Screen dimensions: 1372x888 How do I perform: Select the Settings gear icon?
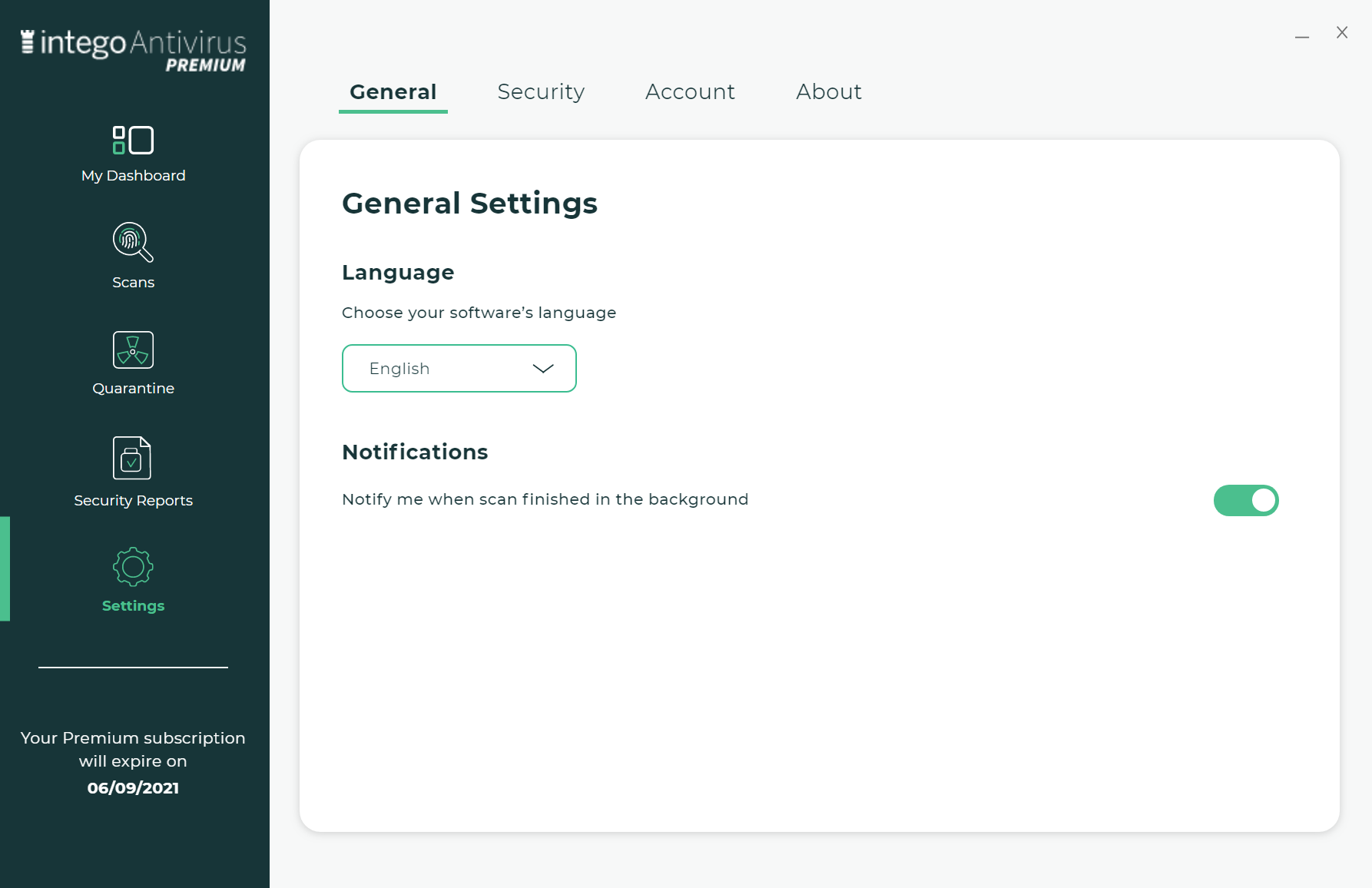coord(133,567)
